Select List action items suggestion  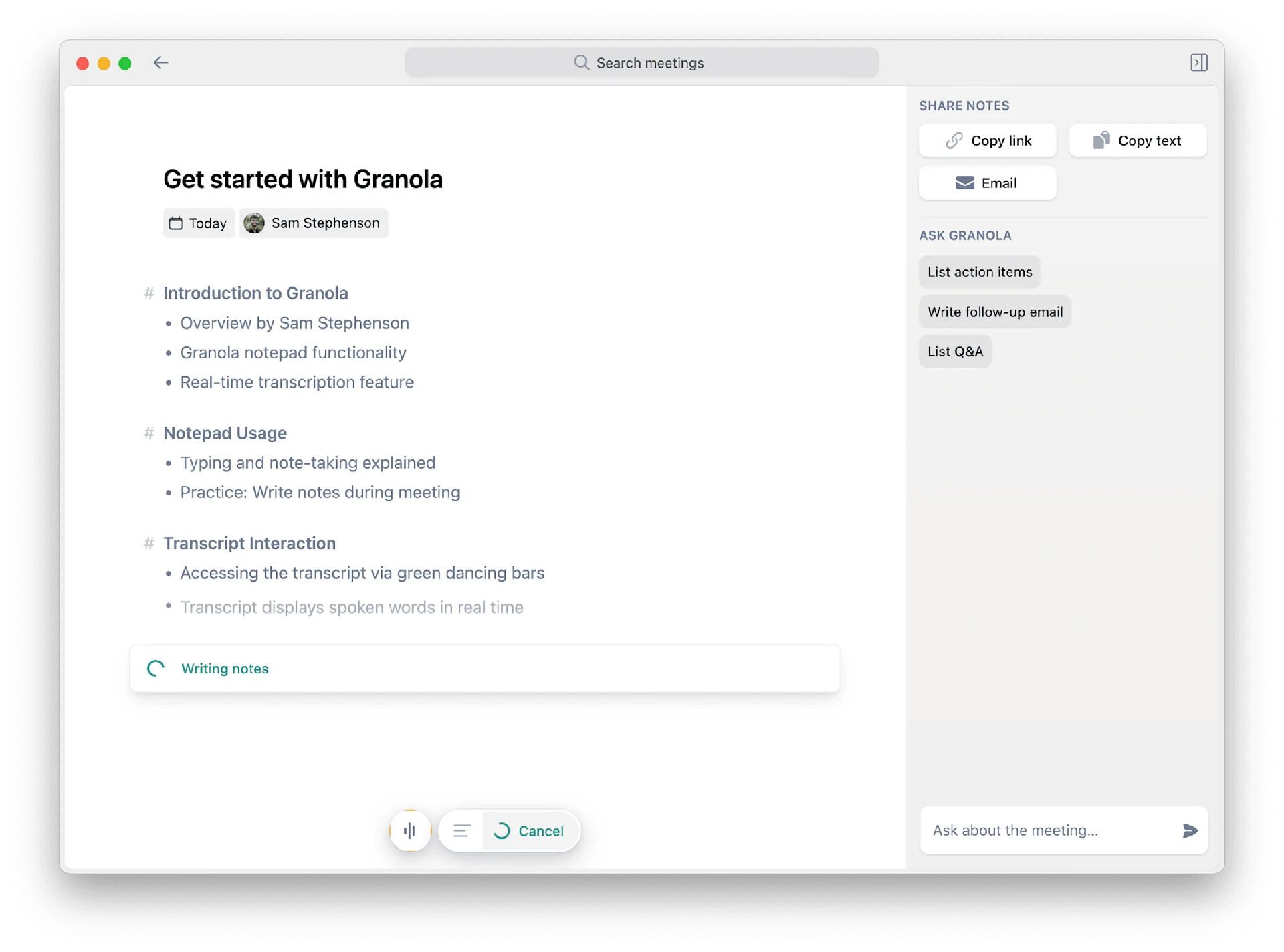tap(979, 272)
